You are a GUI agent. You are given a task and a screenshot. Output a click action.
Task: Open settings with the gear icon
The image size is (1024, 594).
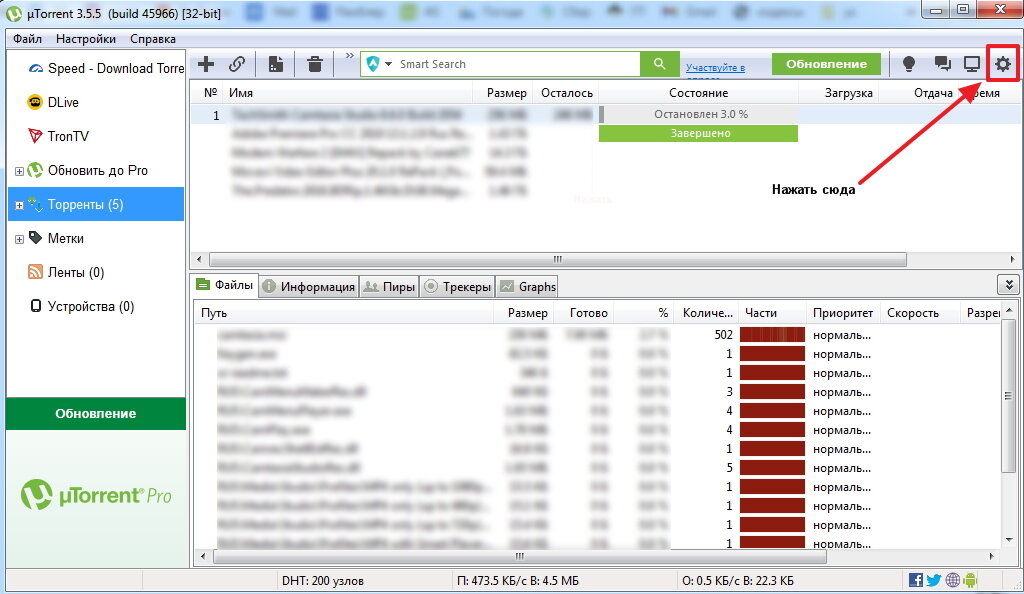[x=1002, y=64]
